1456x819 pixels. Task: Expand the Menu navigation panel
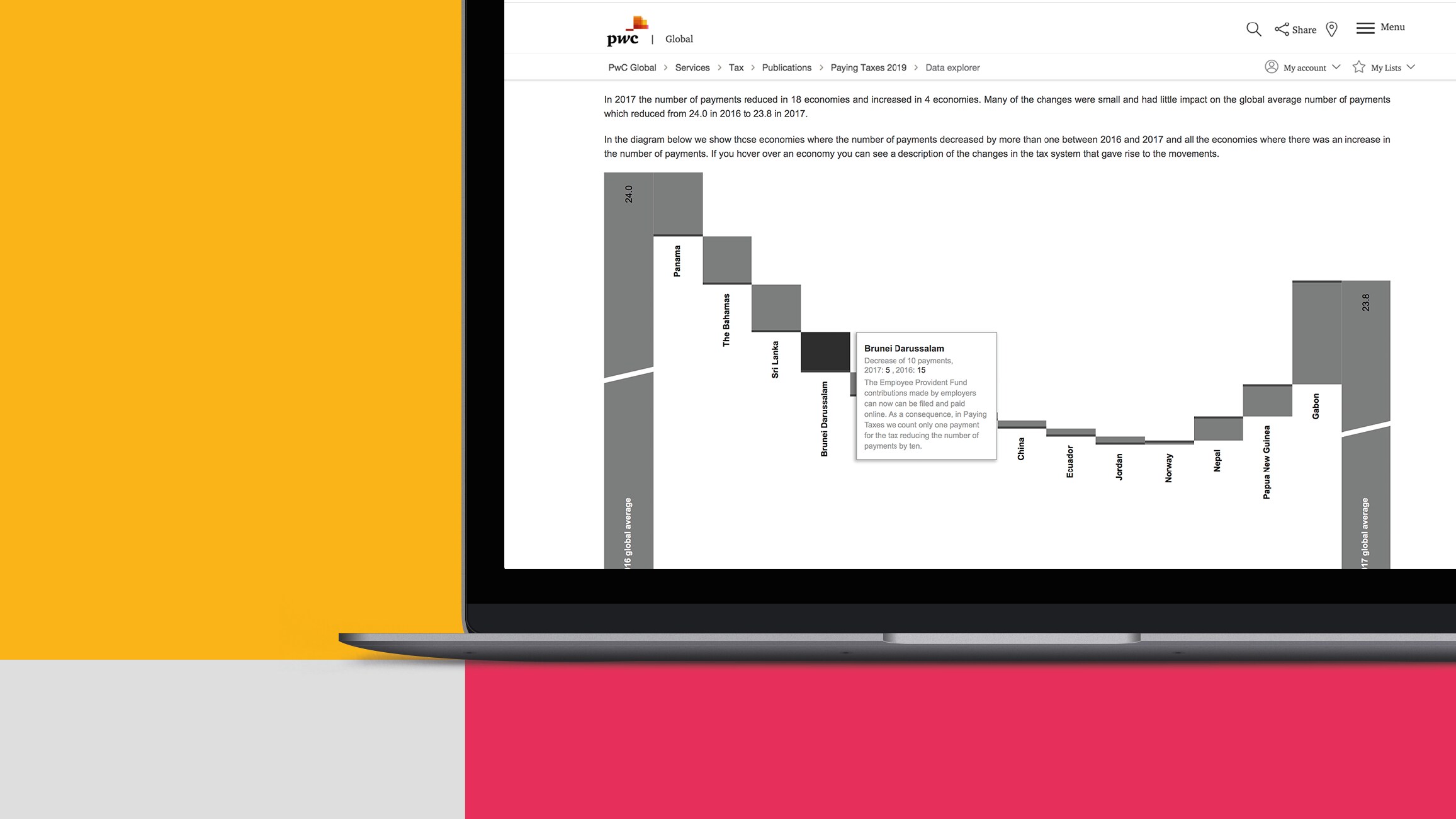(x=1380, y=27)
